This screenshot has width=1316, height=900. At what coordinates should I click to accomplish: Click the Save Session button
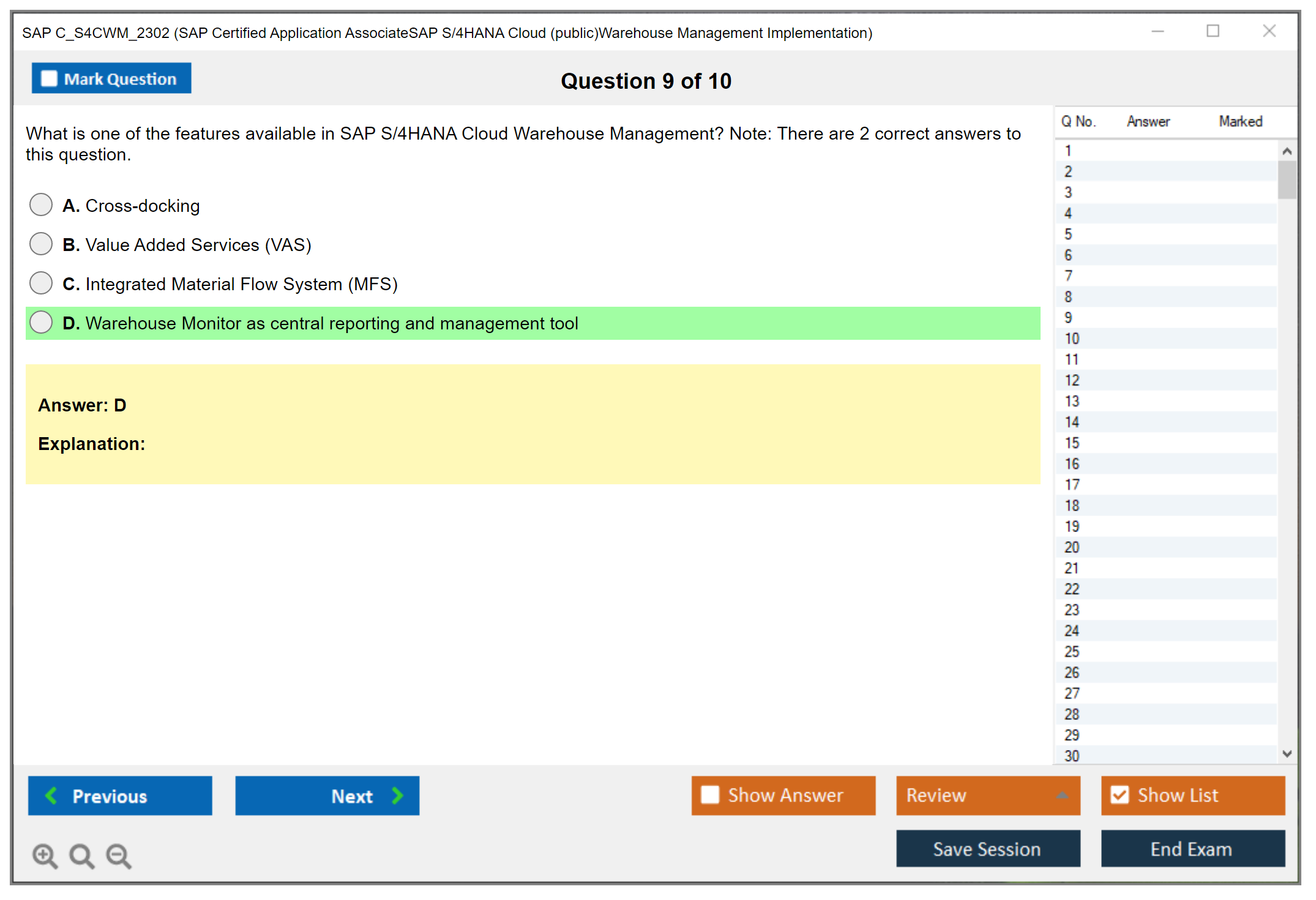point(987,849)
